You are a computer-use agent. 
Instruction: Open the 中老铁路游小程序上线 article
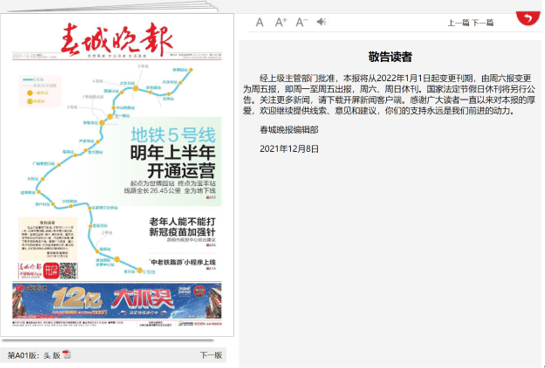(x=182, y=262)
